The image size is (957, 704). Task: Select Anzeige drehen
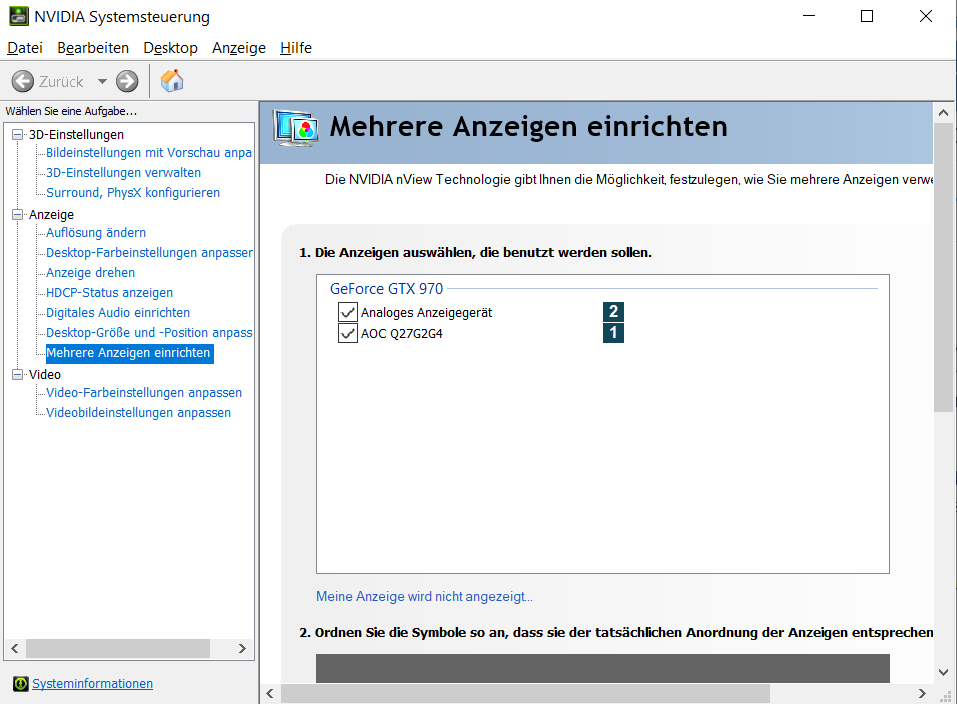click(x=90, y=272)
